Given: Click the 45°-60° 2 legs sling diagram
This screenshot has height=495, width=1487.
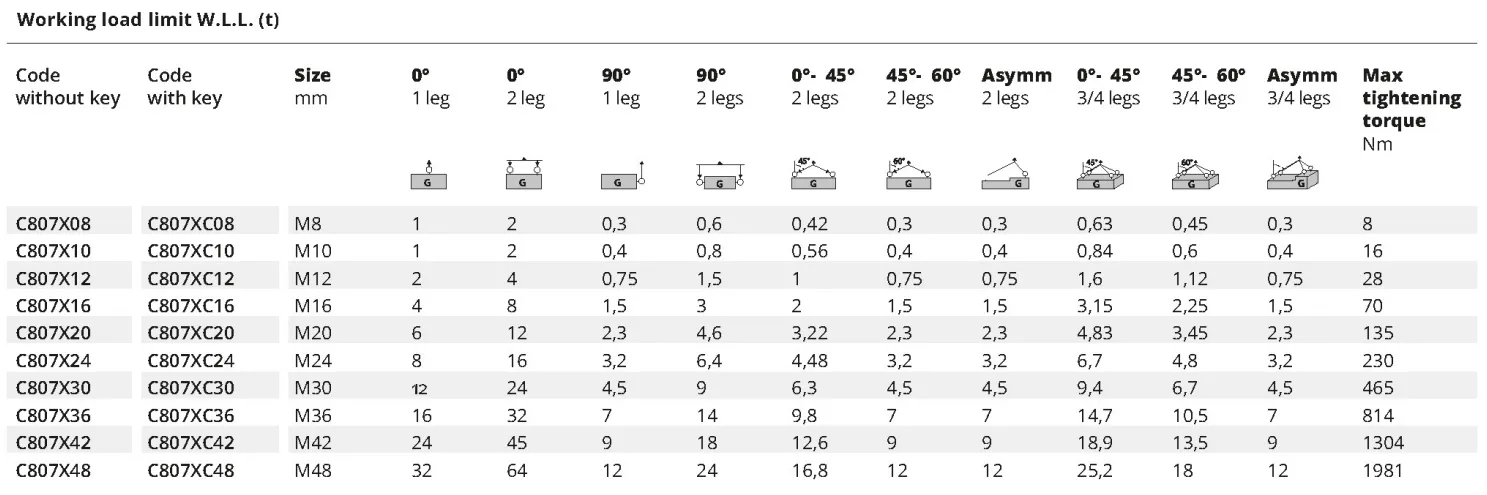Looking at the screenshot, I should [x=908, y=174].
